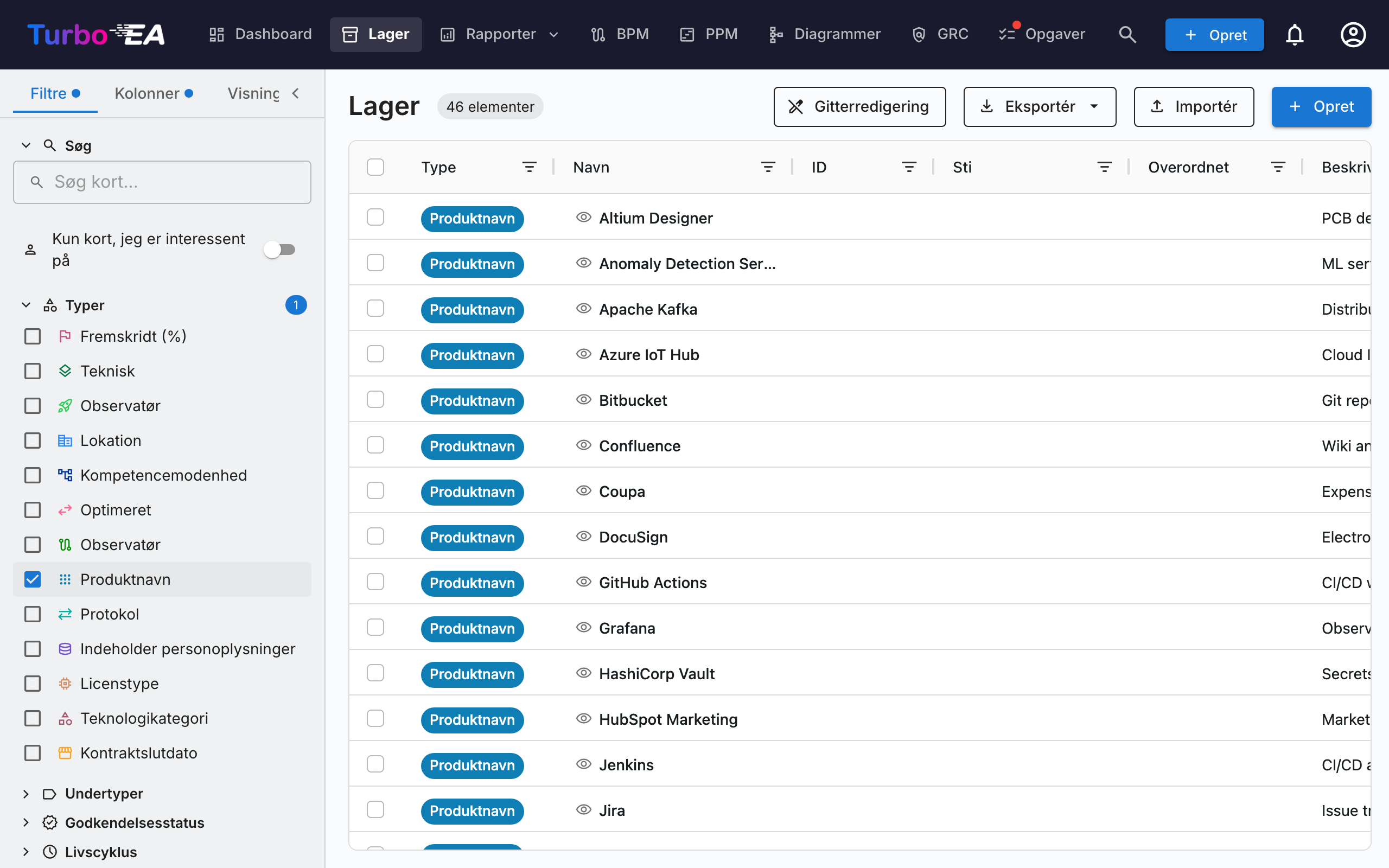Select the Bitbucket row checkbox

(x=375, y=400)
